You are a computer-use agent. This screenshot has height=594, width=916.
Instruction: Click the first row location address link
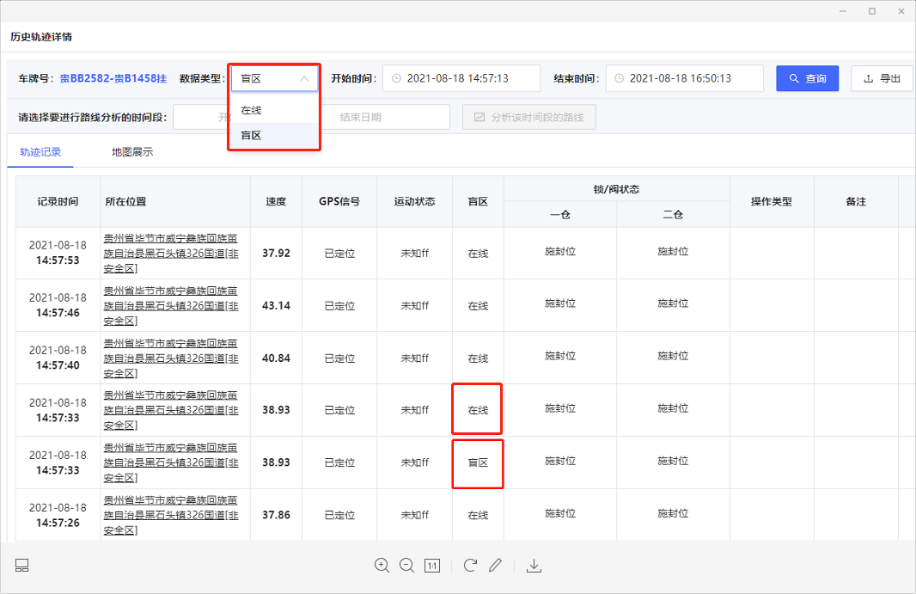pos(172,253)
